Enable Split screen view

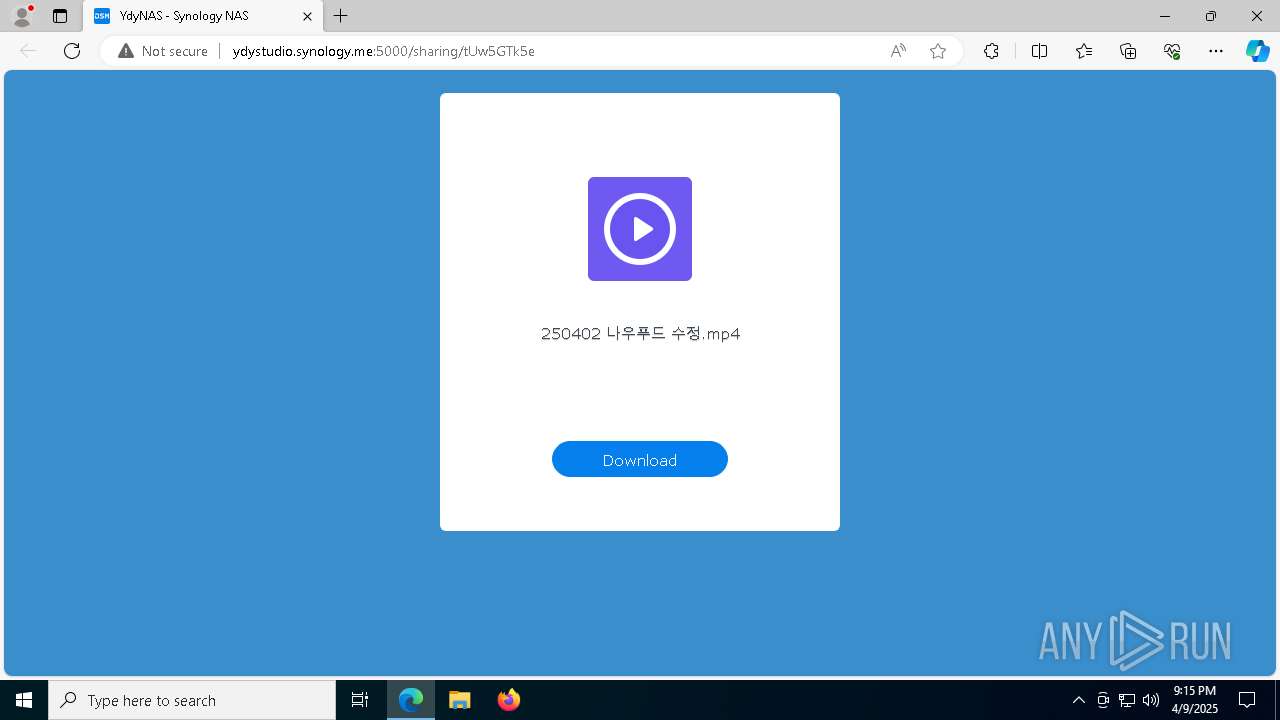click(1039, 51)
